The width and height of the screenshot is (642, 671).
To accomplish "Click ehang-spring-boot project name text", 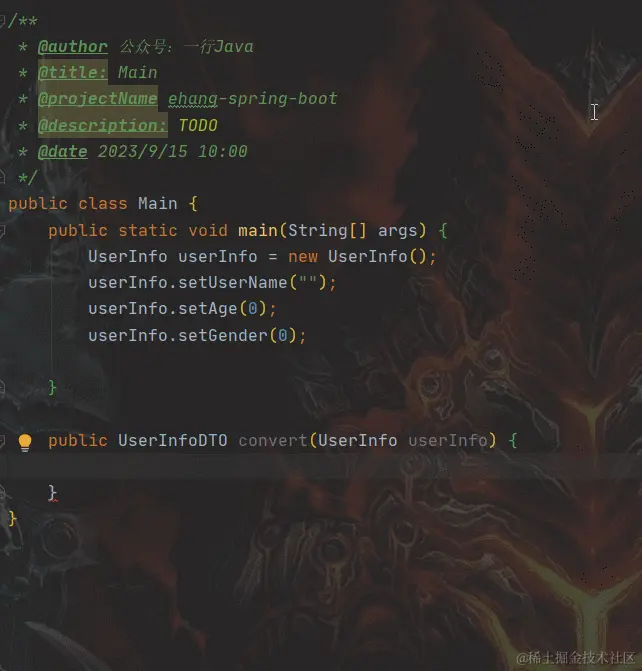I will pyautogui.click(x=253, y=99).
